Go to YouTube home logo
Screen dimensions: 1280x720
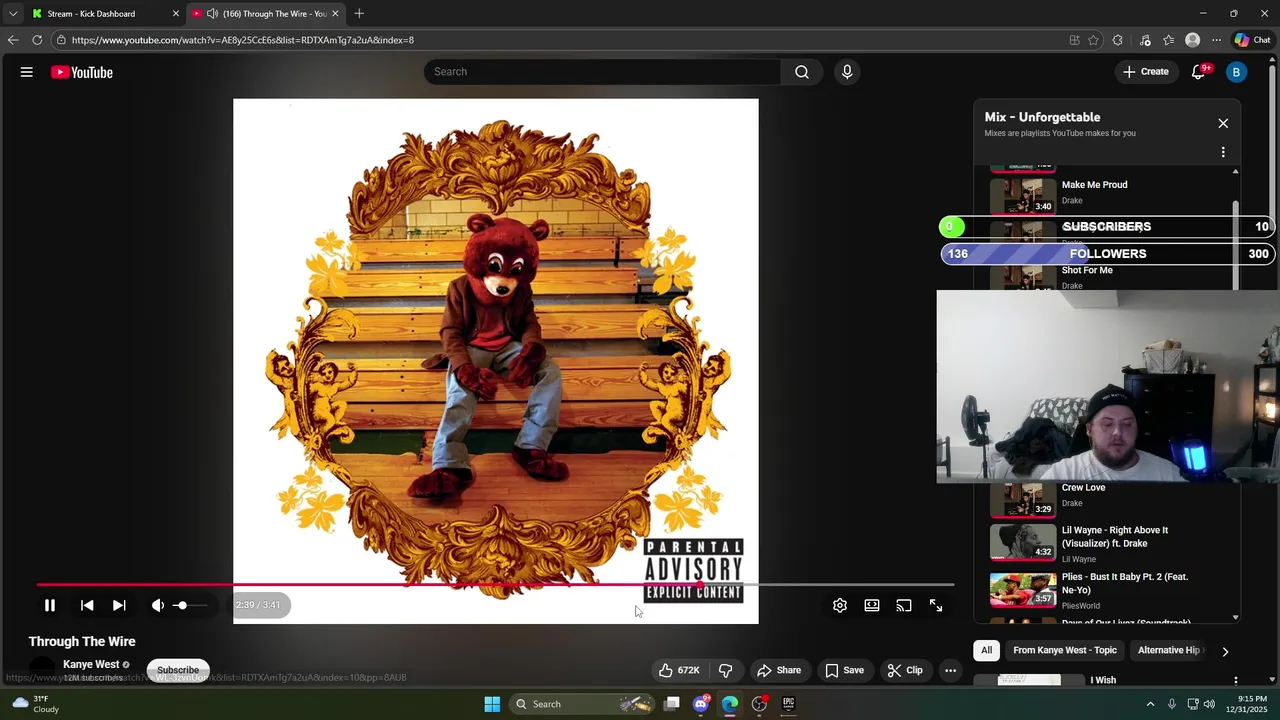[x=82, y=72]
